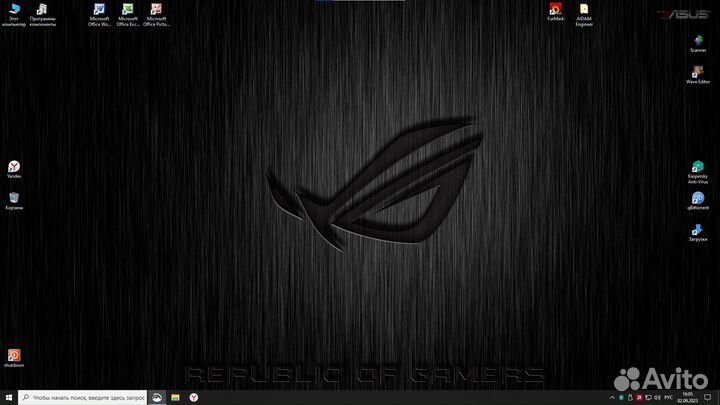Screen dimensions: 720x405
Task: Select the AIDA64 Engineer desktop icon
Action: [x=584, y=14]
